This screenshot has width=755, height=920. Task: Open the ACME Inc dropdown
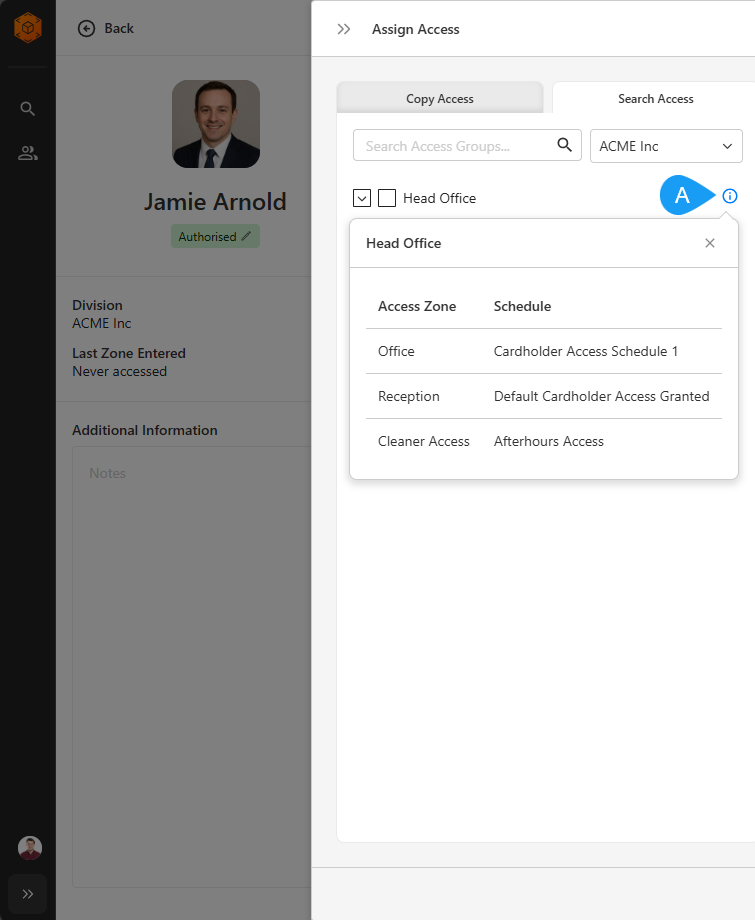coord(666,146)
